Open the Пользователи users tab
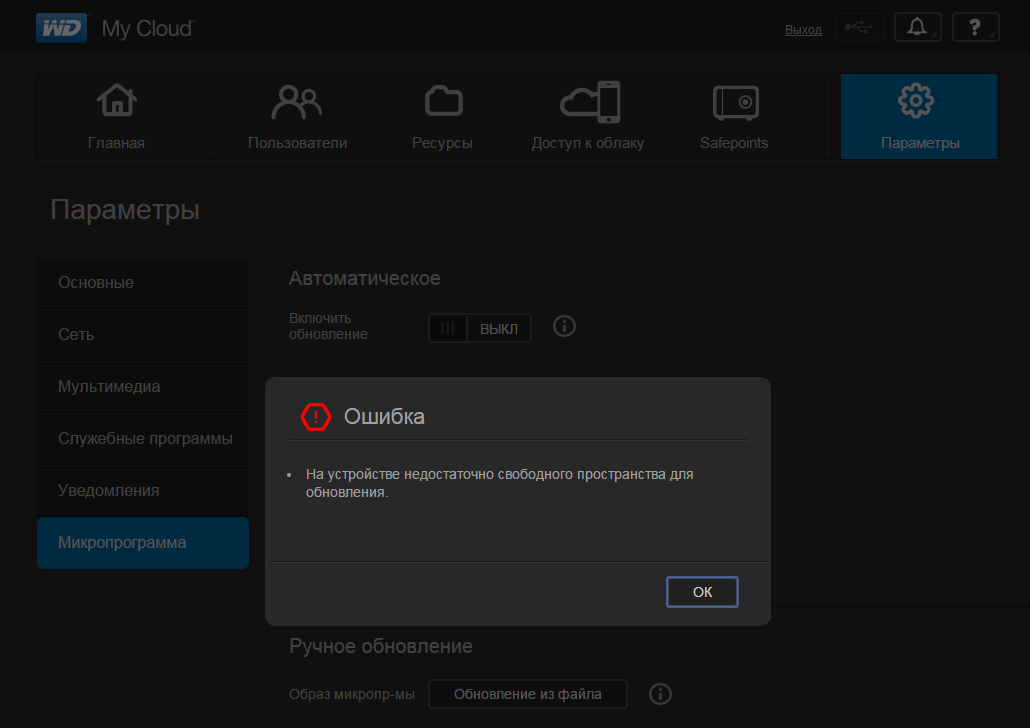This screenshot has width=1030, height=728. (298, 116)
